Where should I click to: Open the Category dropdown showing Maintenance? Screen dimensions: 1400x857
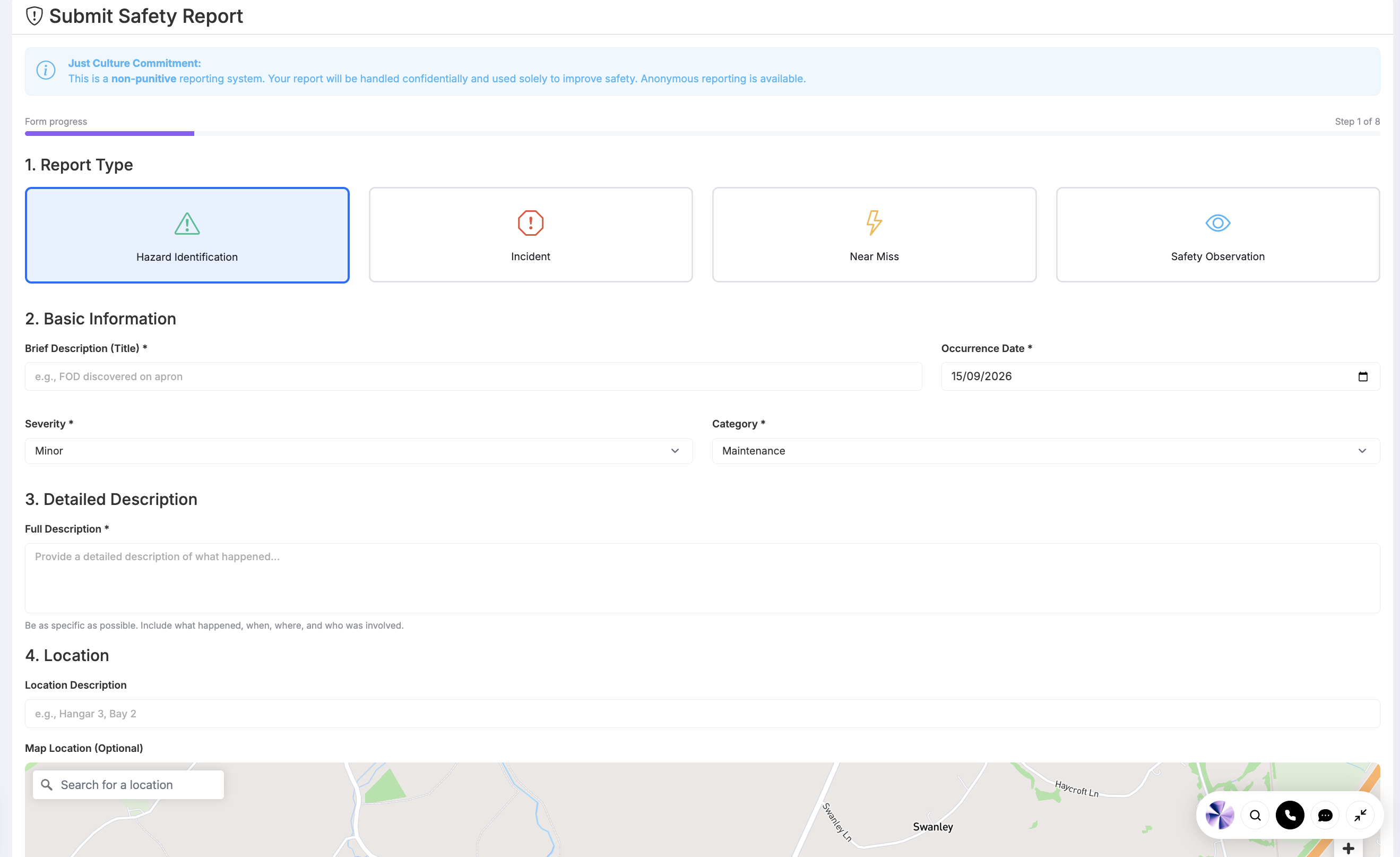pyautogui.click(x=1045, y=451)
